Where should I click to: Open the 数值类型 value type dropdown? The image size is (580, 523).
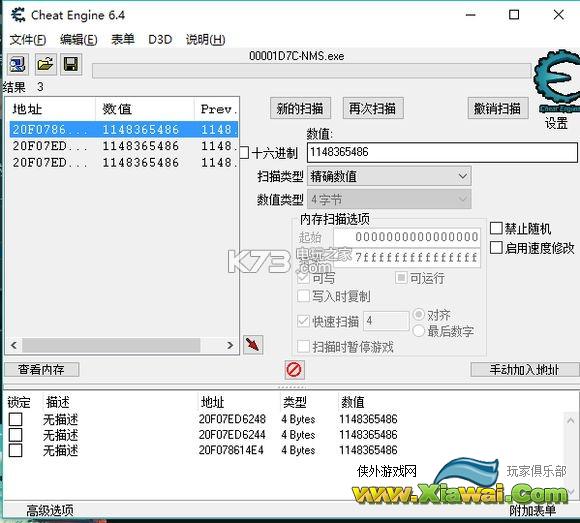(389, 199)
